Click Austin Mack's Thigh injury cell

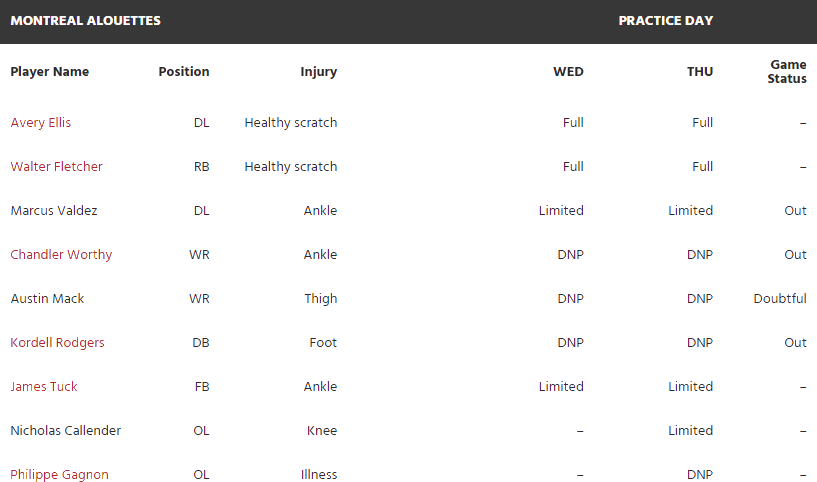pos(320,299)
